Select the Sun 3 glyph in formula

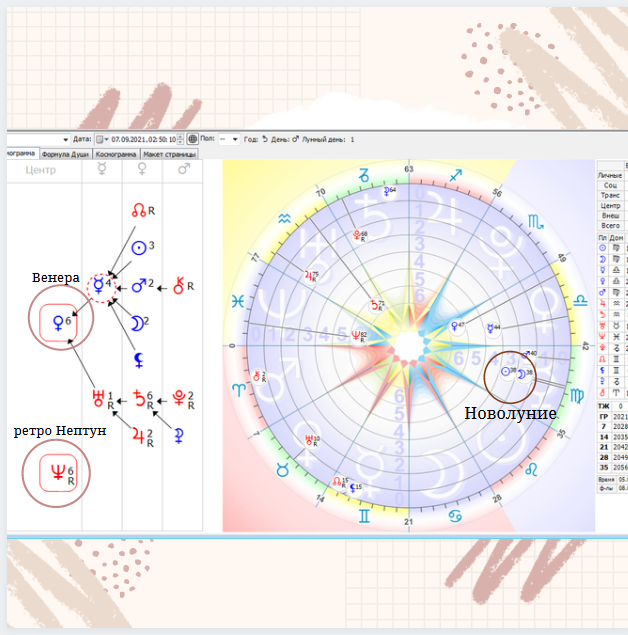(143, 247)
